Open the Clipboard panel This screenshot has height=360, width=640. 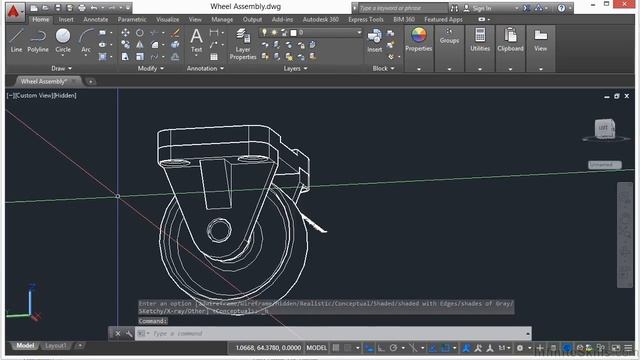pos(510,40)
